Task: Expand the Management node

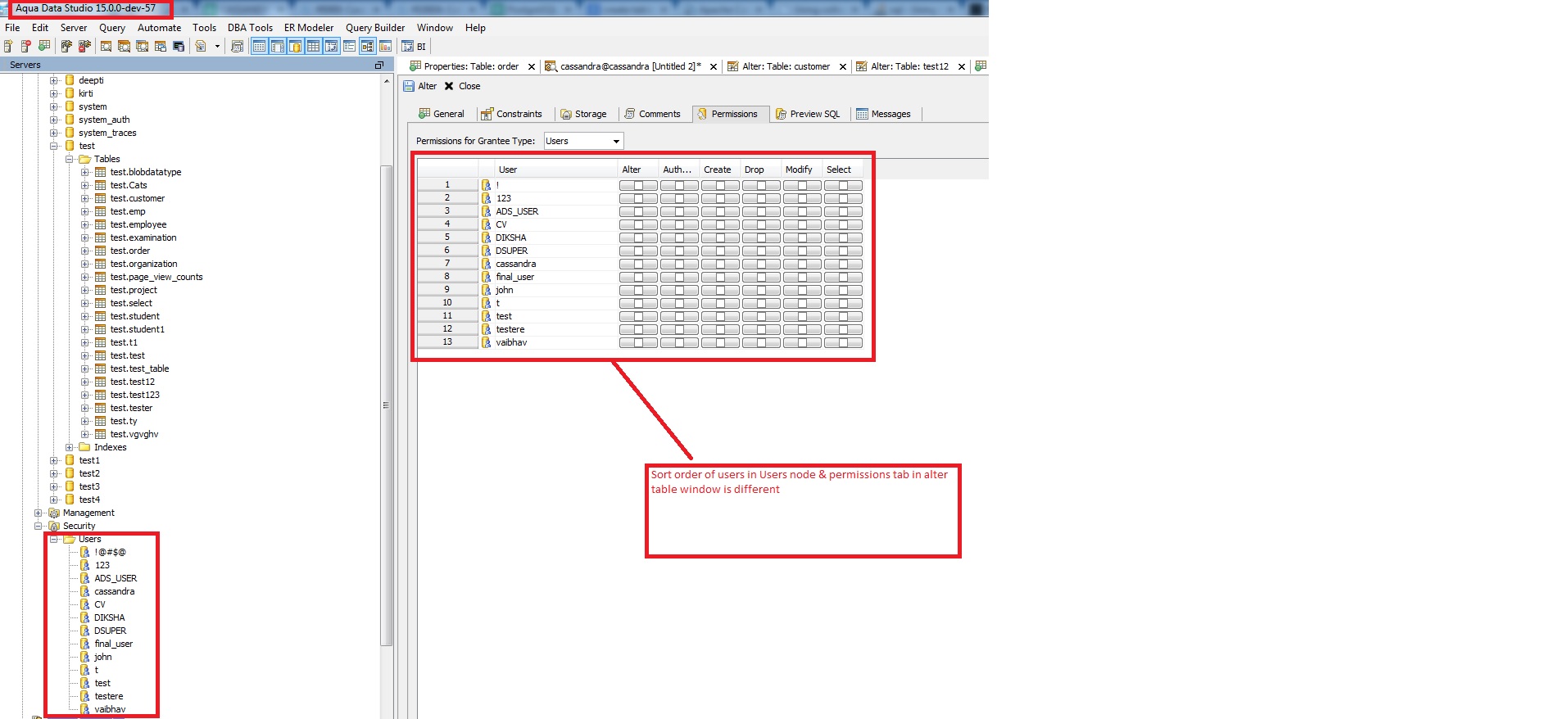Action: (39, 513)
